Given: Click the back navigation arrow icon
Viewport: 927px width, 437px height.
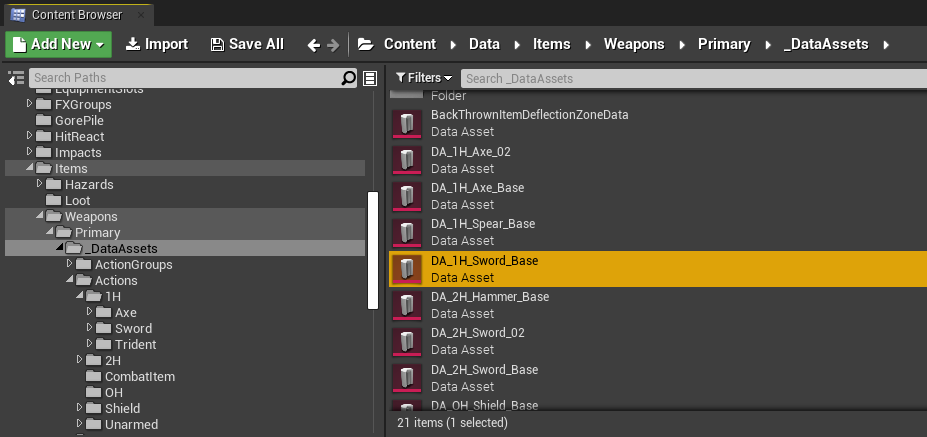Looking at the screenshot, I should click(313, 44).
